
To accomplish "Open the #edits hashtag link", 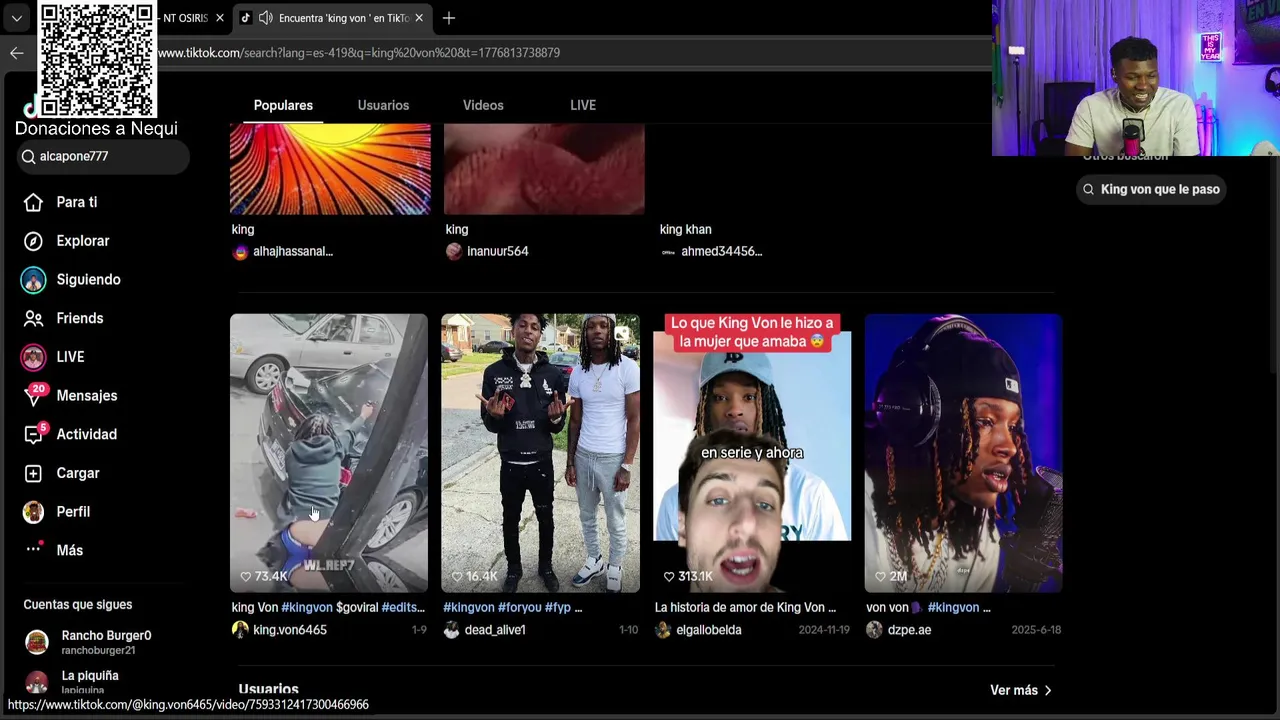I will tap(403, 607).
